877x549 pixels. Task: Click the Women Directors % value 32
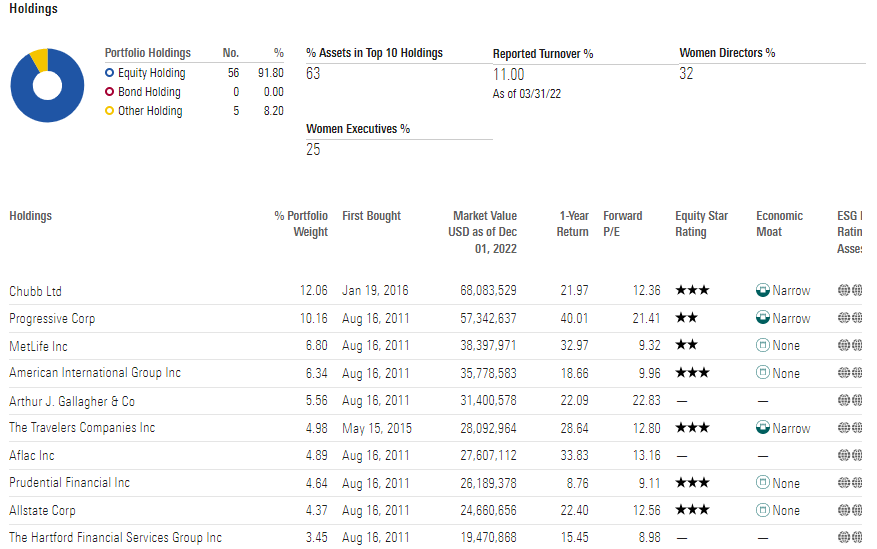point(686,73)
